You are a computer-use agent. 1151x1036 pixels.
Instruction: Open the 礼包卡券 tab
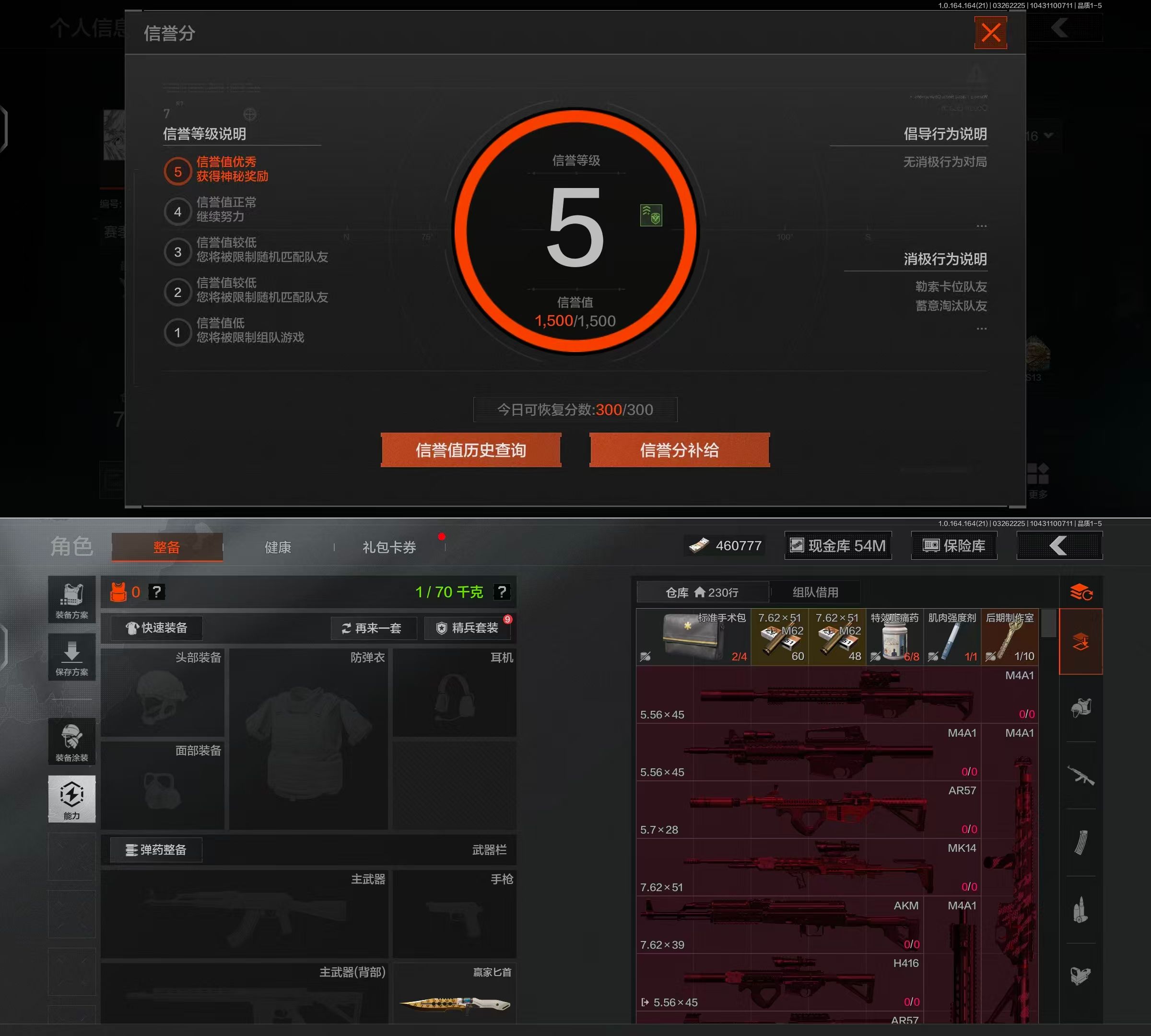[389, 547]
